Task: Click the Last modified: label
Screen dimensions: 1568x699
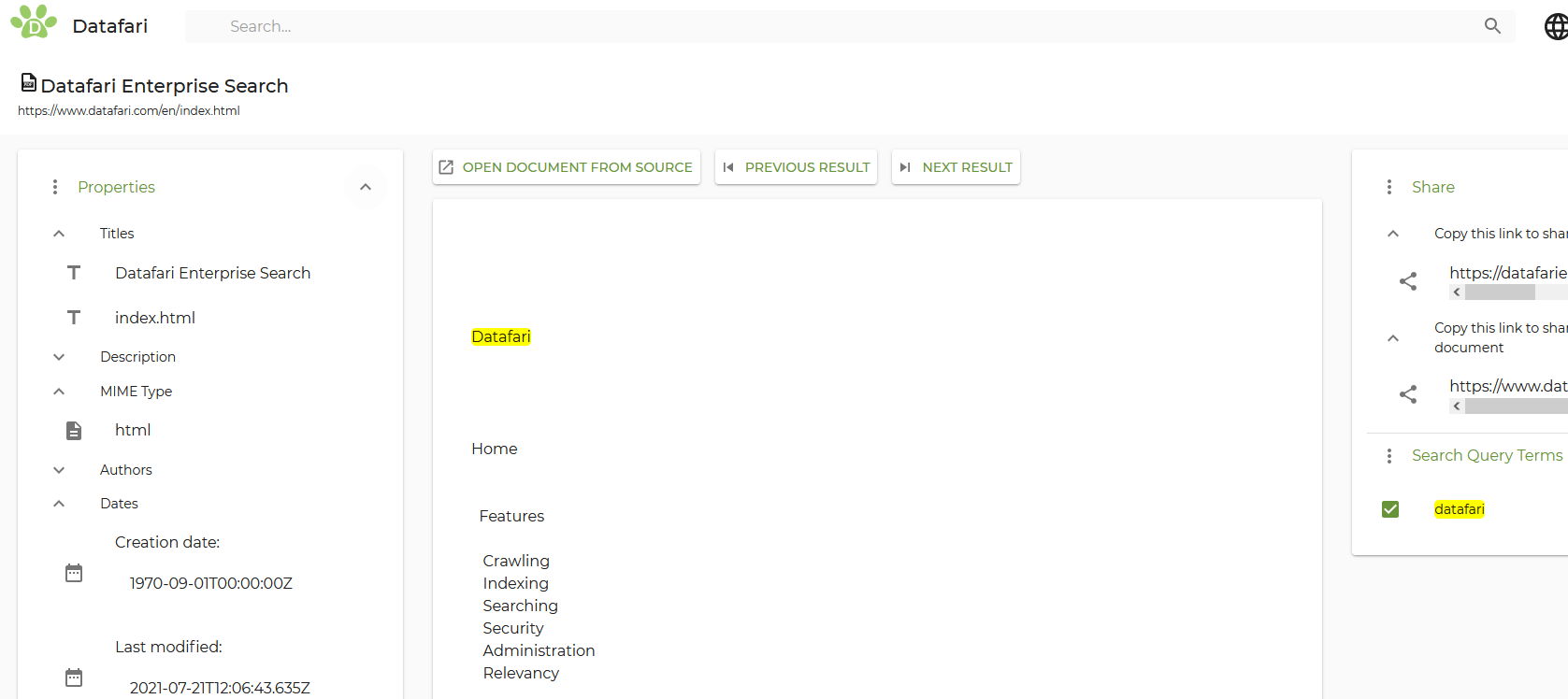Action: coord(168,647)
